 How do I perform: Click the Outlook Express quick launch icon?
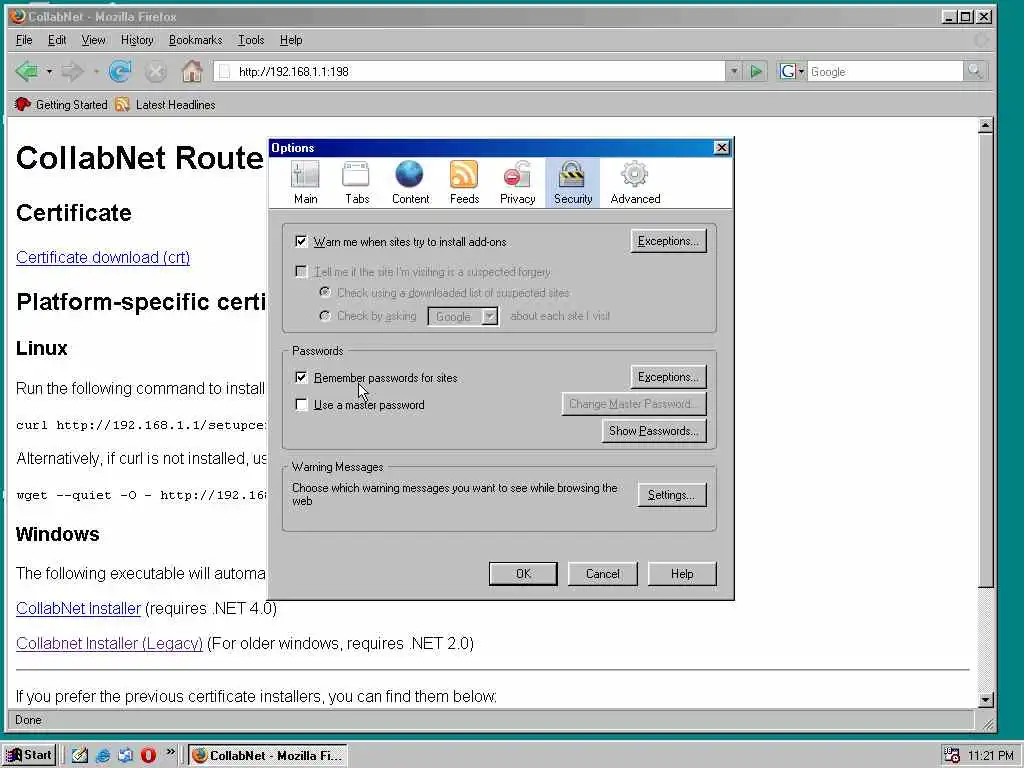(x=125, y=755)
